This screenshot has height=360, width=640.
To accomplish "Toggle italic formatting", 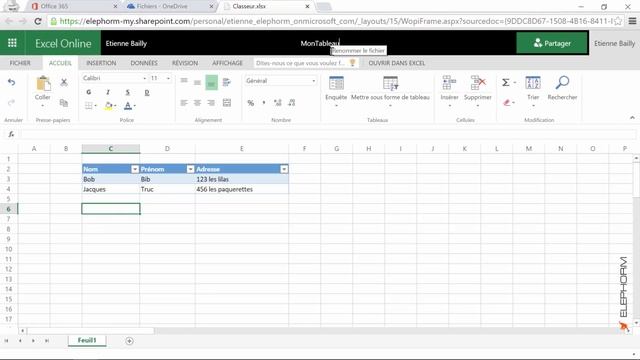I will [x=108, y=92].
